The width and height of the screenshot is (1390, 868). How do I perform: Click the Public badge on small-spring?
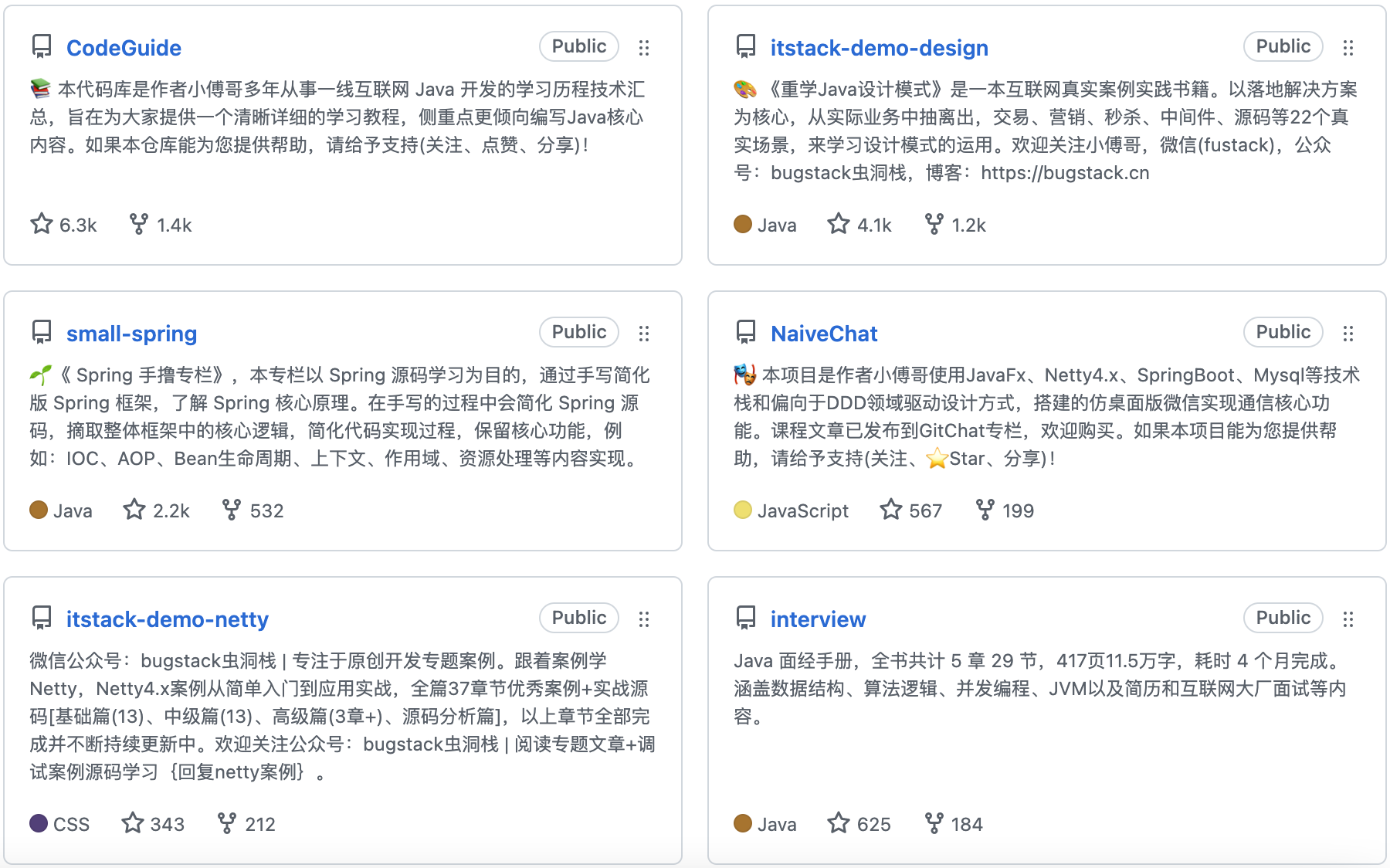578,332
